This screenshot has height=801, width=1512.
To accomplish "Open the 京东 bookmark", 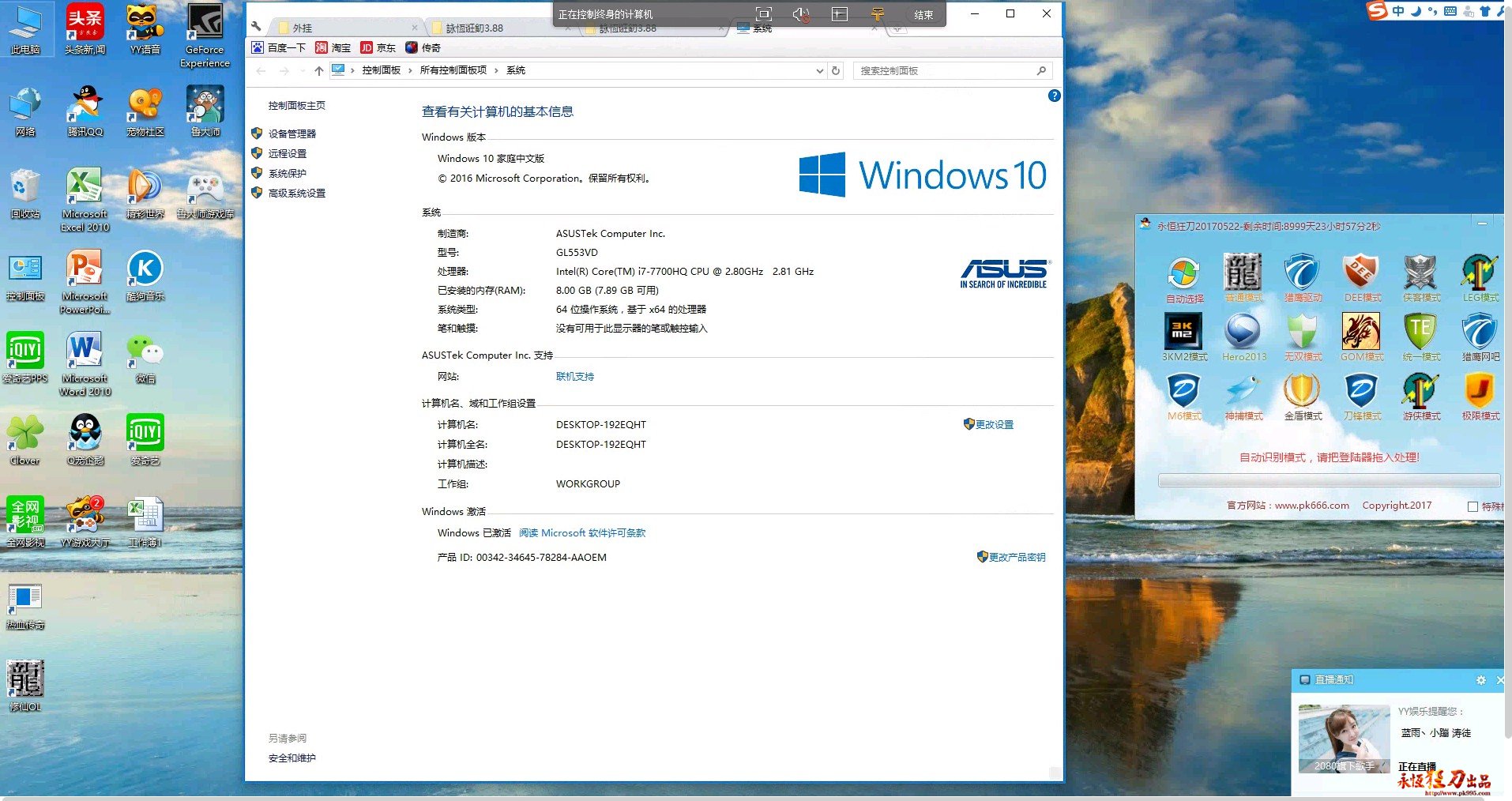I will tap(378, 47).
